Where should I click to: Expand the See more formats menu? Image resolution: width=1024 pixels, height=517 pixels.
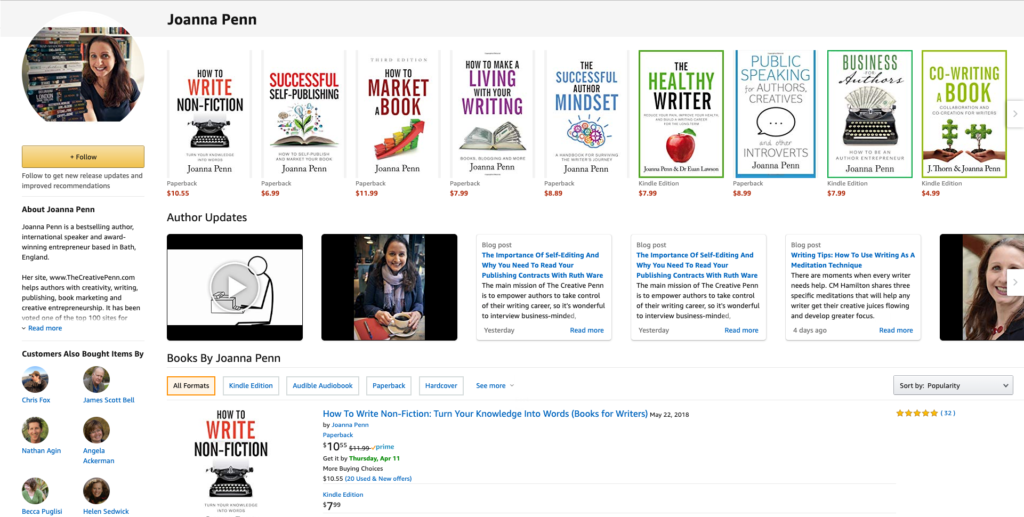494,386
